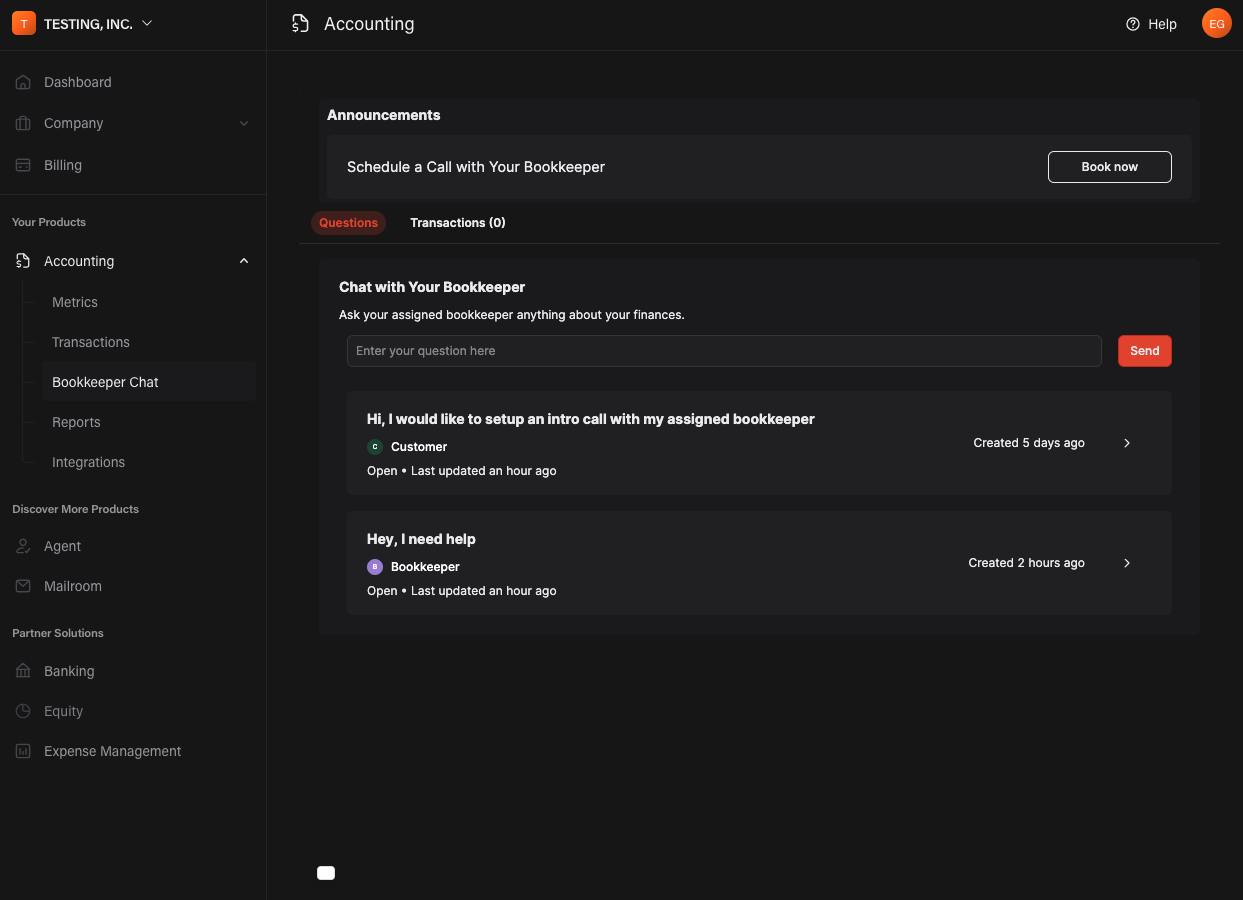
Task: Click the Agent person icon
Action: (x=23, y=546)
